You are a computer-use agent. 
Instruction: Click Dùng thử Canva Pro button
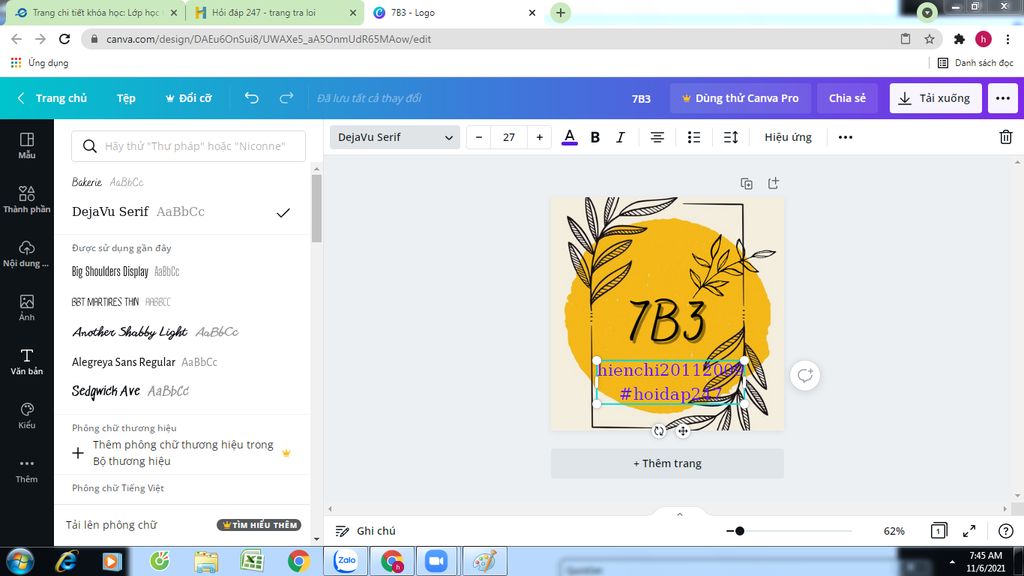tap(740, 98)
